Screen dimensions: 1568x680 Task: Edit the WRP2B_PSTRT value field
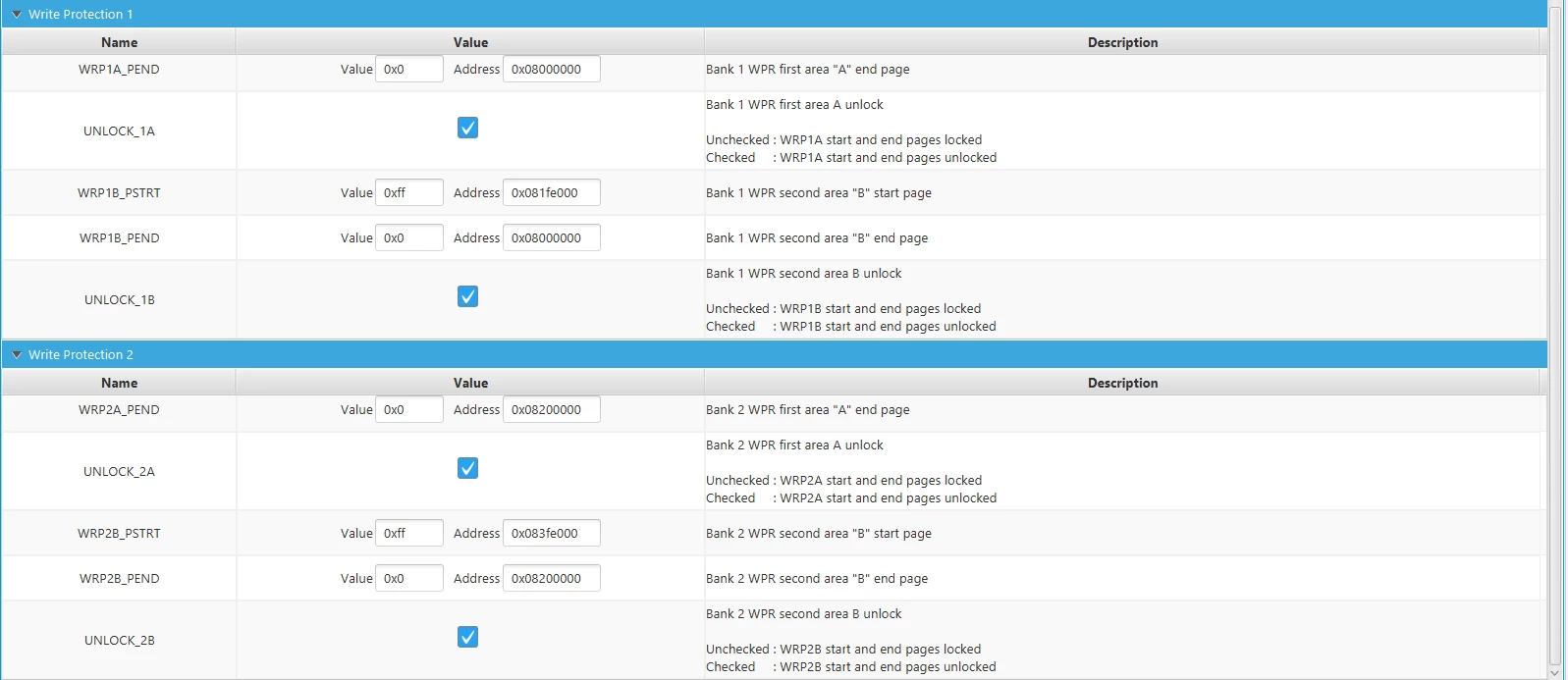(409, 533)
